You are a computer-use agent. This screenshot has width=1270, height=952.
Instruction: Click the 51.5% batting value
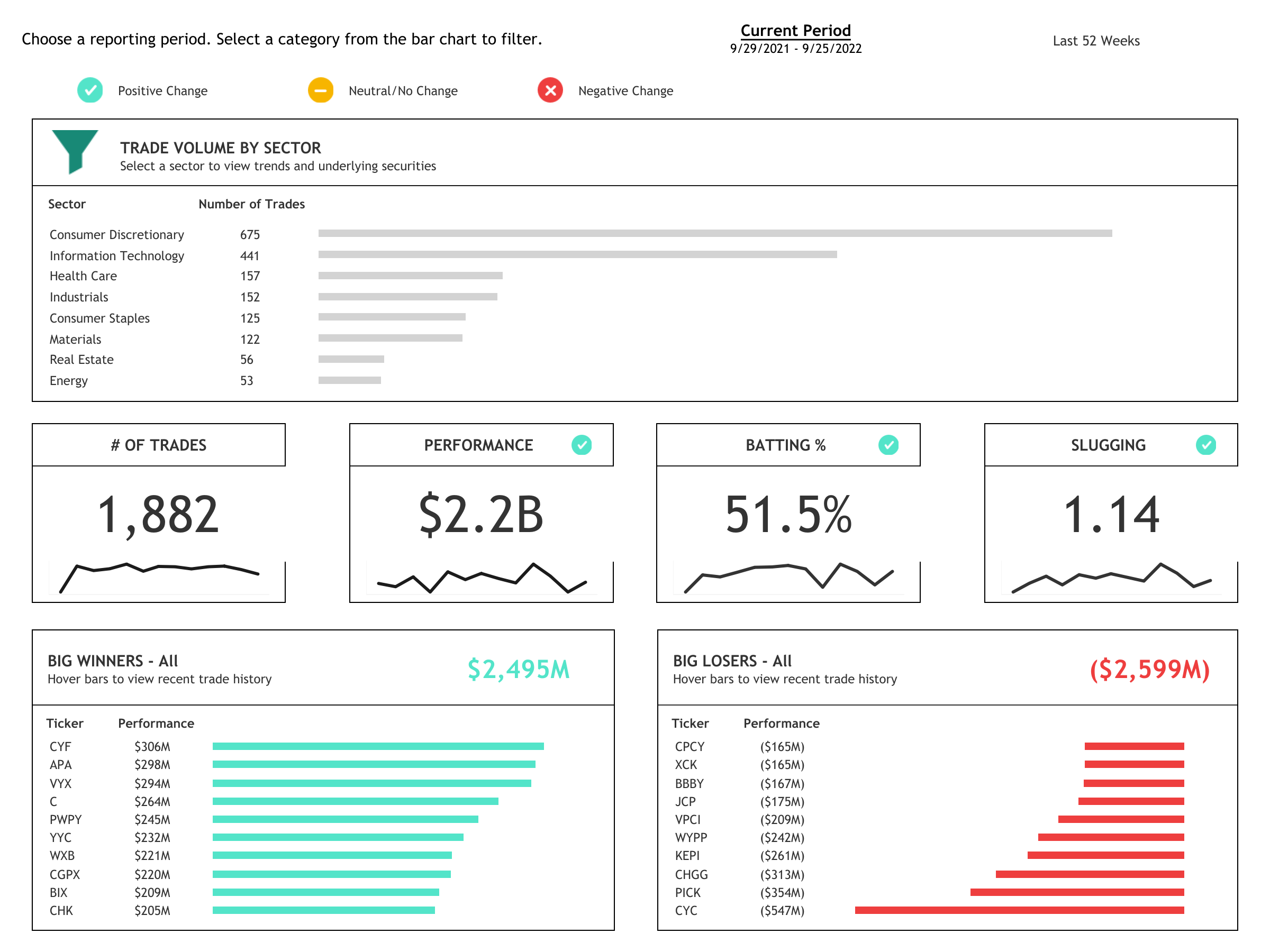788,514
